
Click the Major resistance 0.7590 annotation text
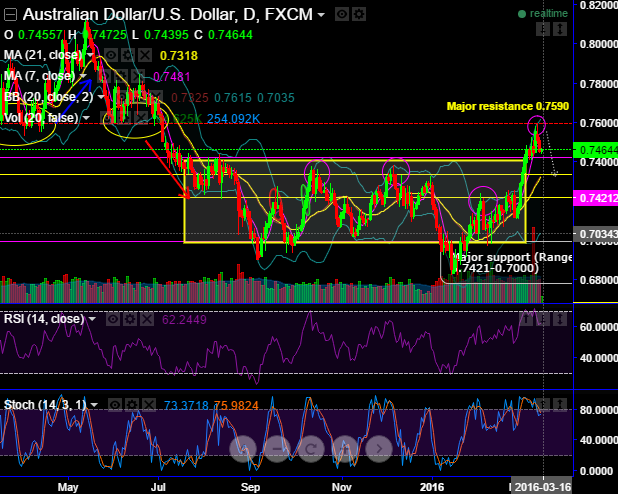pos(508,106)
